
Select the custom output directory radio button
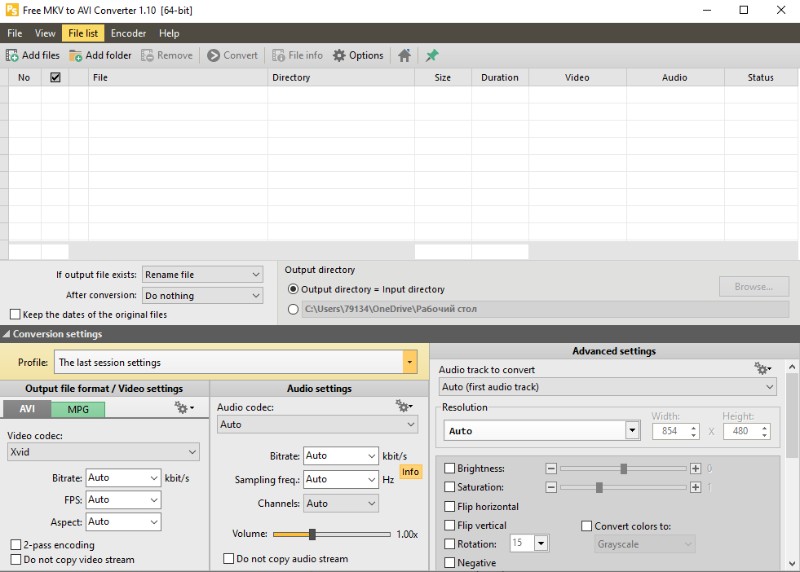[293, 309]
